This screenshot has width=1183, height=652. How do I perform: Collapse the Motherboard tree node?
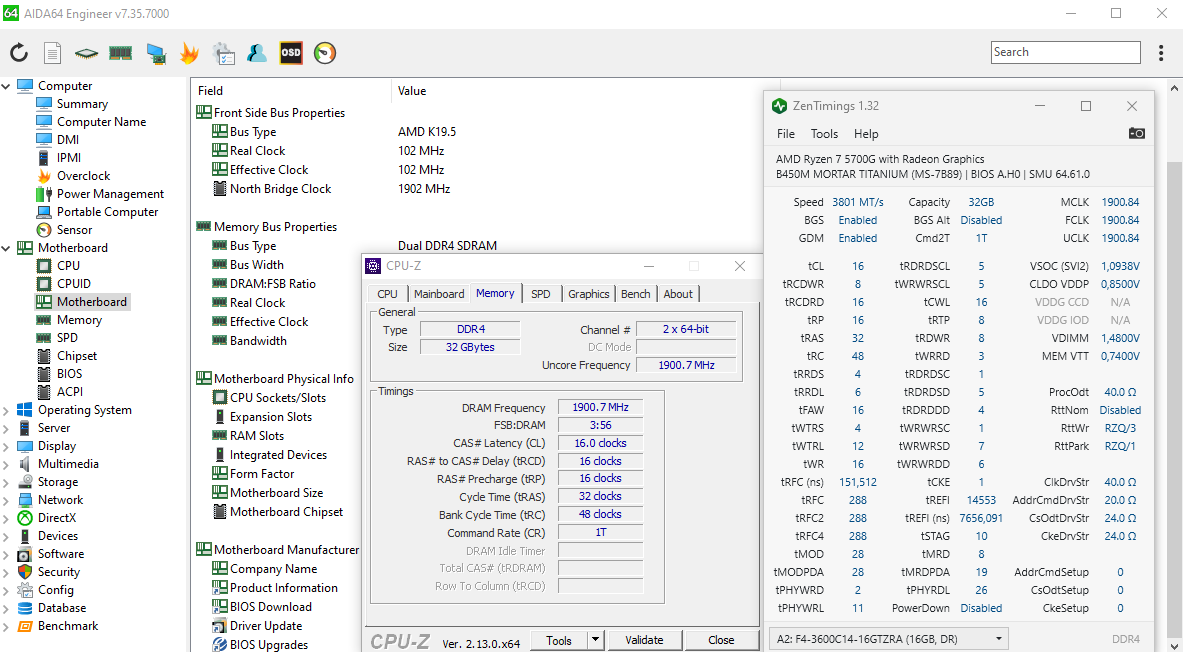6,248
